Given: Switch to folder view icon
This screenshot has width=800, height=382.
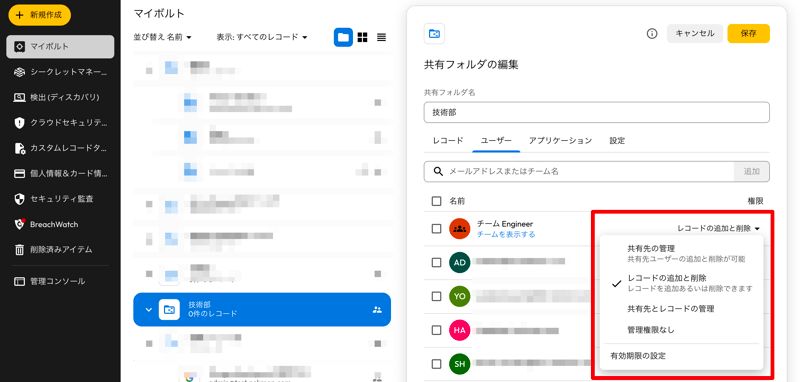Looking at the screenshot, I should coord(343,37).
